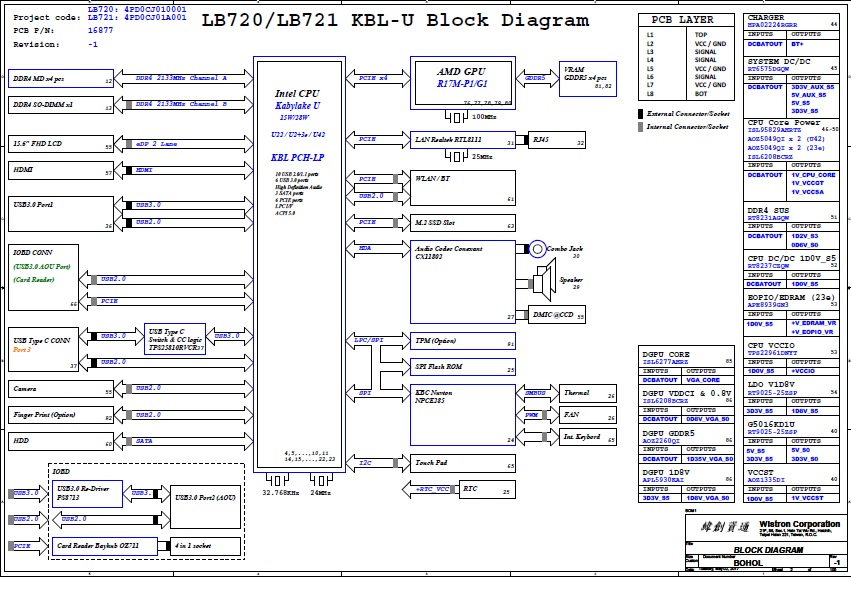Select the "BOHOL" document name
The width and height of the screenshot is (851, 601).
(748, 563)
